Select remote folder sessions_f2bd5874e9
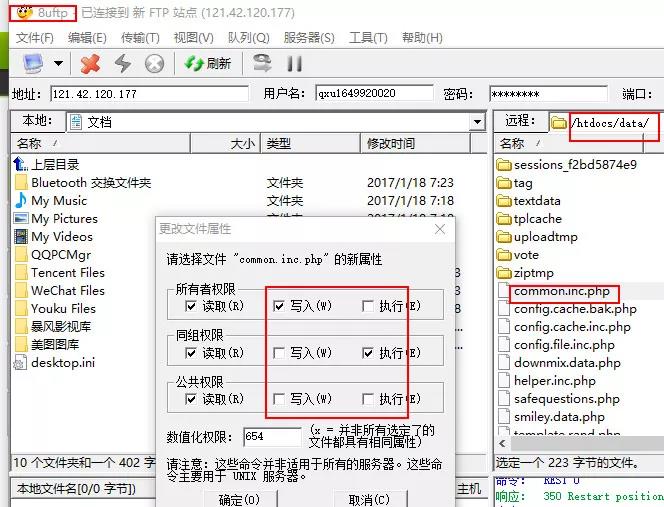The height and width of the screenshot is (507, 664). click(567, 165)
